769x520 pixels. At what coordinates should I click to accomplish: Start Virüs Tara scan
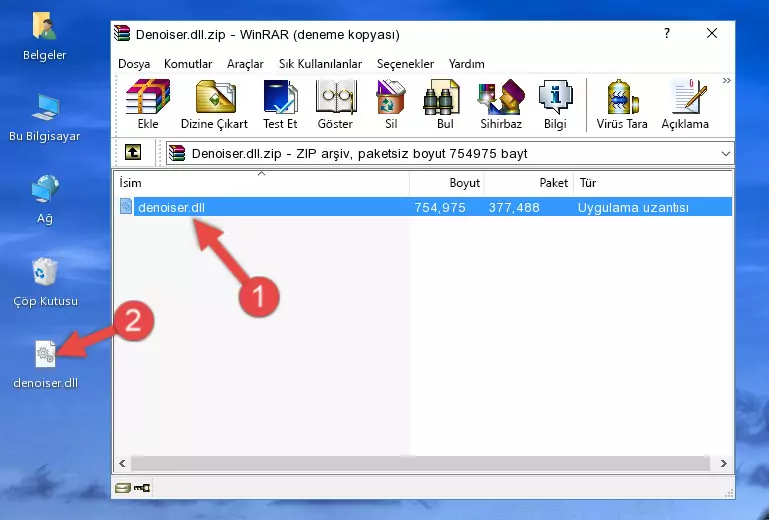tap(622, 104)
